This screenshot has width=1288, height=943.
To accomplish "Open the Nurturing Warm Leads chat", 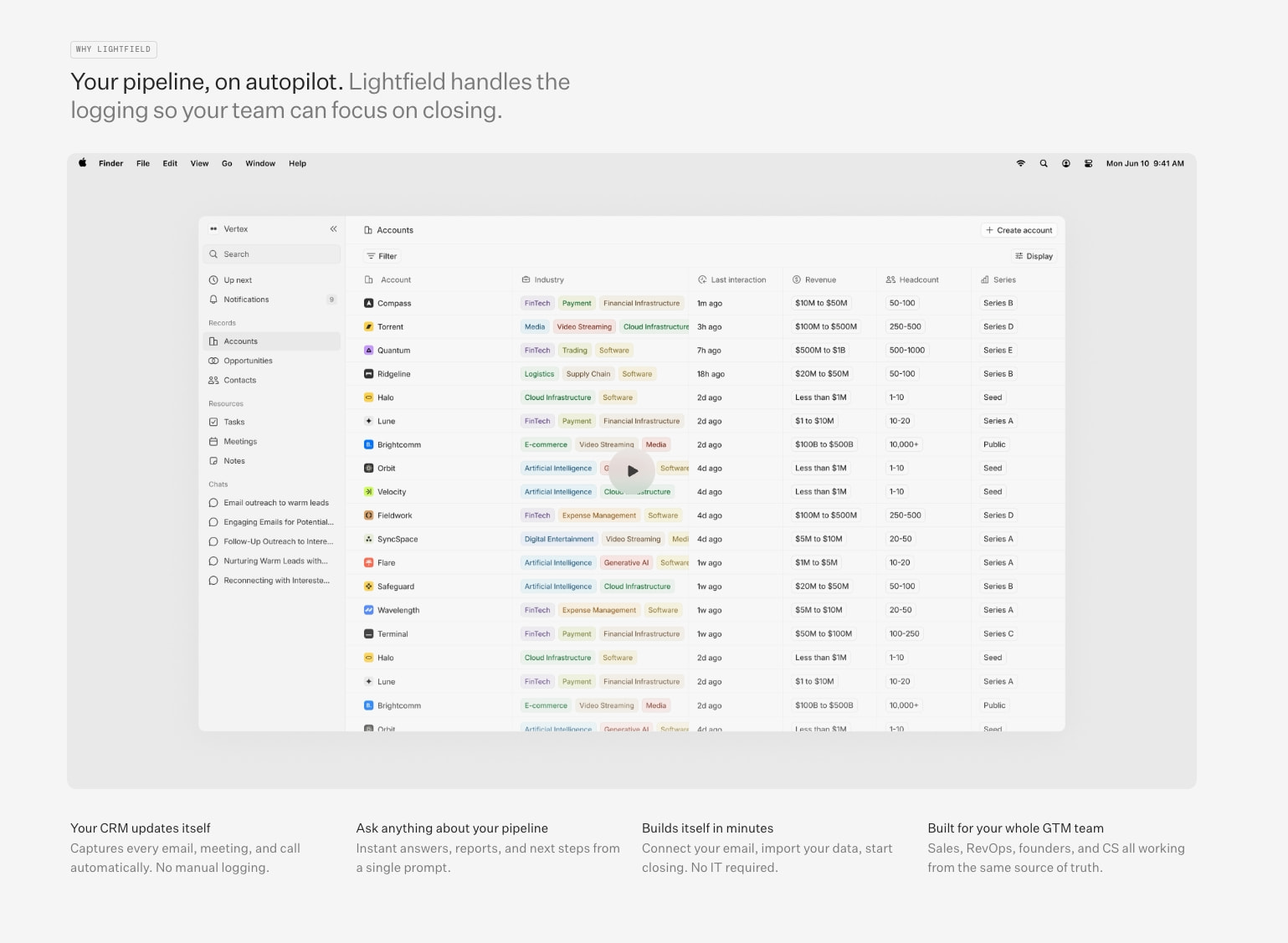I will click(272, 561).
